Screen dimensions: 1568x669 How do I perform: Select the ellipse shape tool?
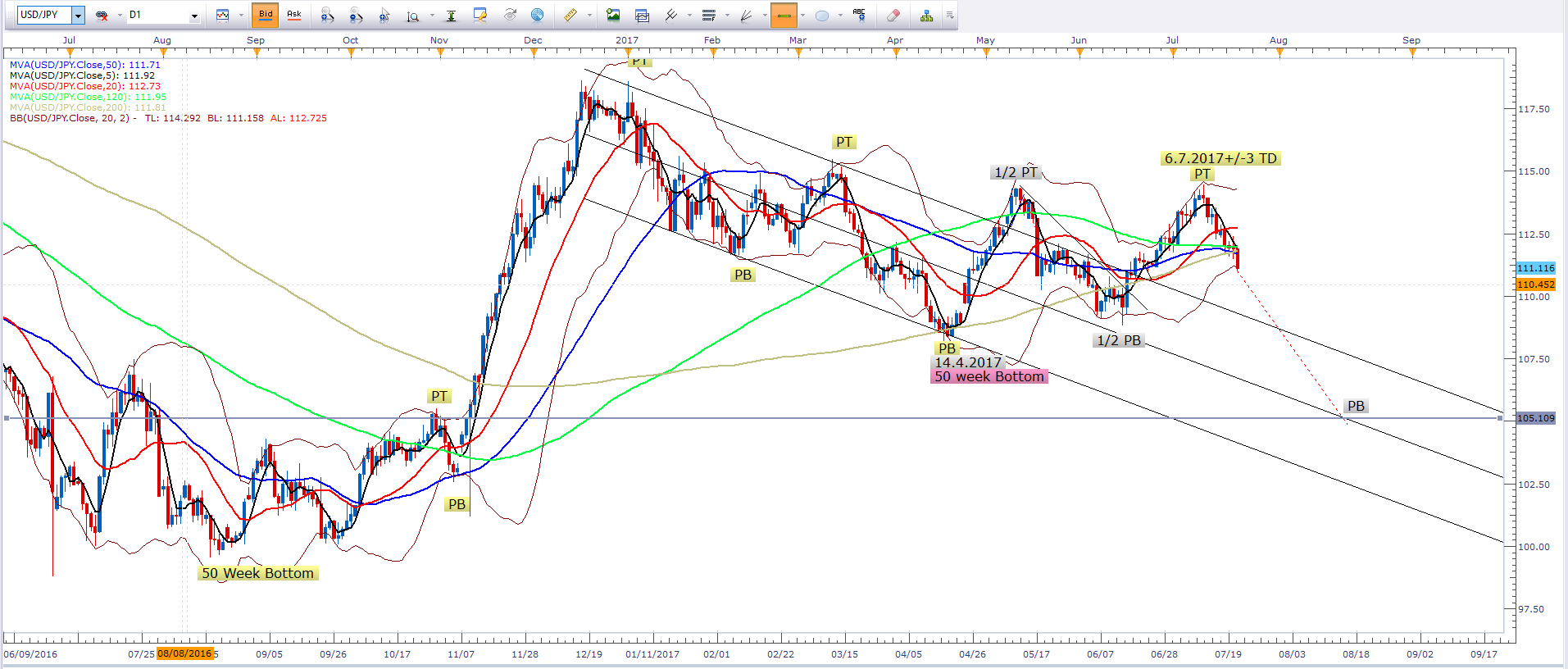(x=822, y=15)
